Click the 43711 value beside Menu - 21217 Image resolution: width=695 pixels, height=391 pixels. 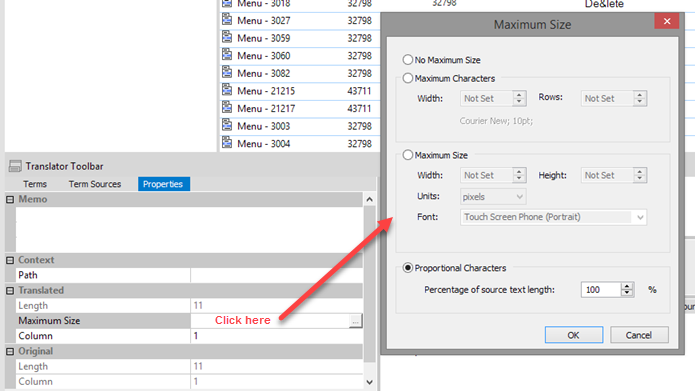(x=359, y=109)
